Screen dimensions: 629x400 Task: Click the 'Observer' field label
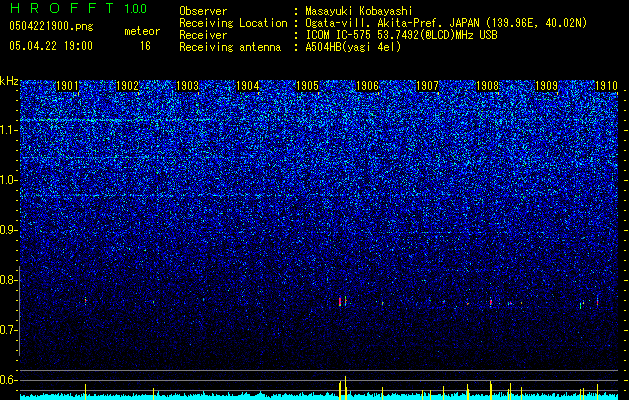[x=203, y=11]
